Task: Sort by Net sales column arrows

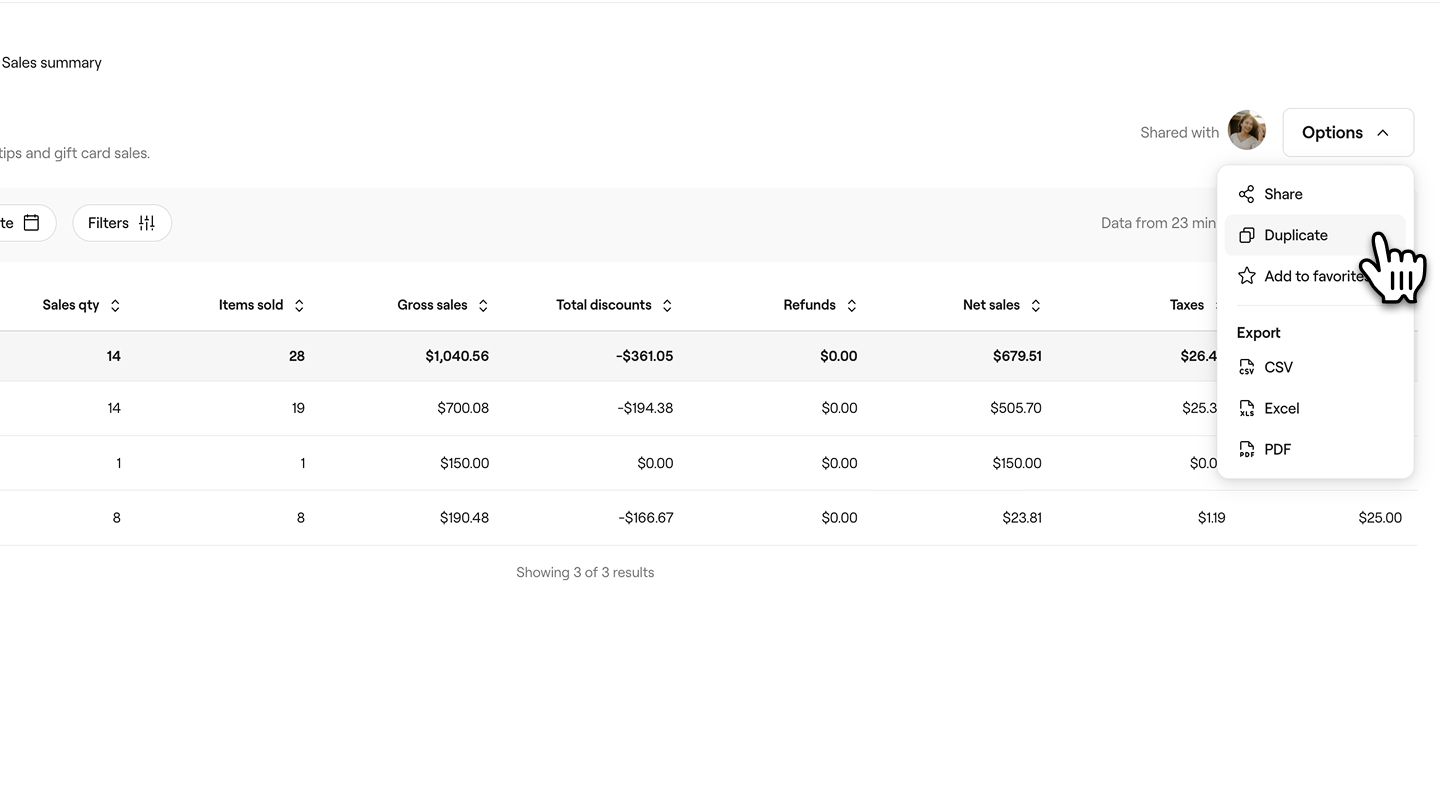Action: [x=1035, y=306]
